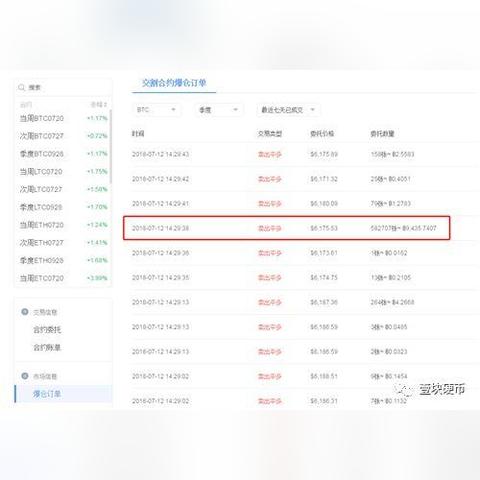Select contract 季度LTC0928
480x480 pixels.
click(41, 207)
